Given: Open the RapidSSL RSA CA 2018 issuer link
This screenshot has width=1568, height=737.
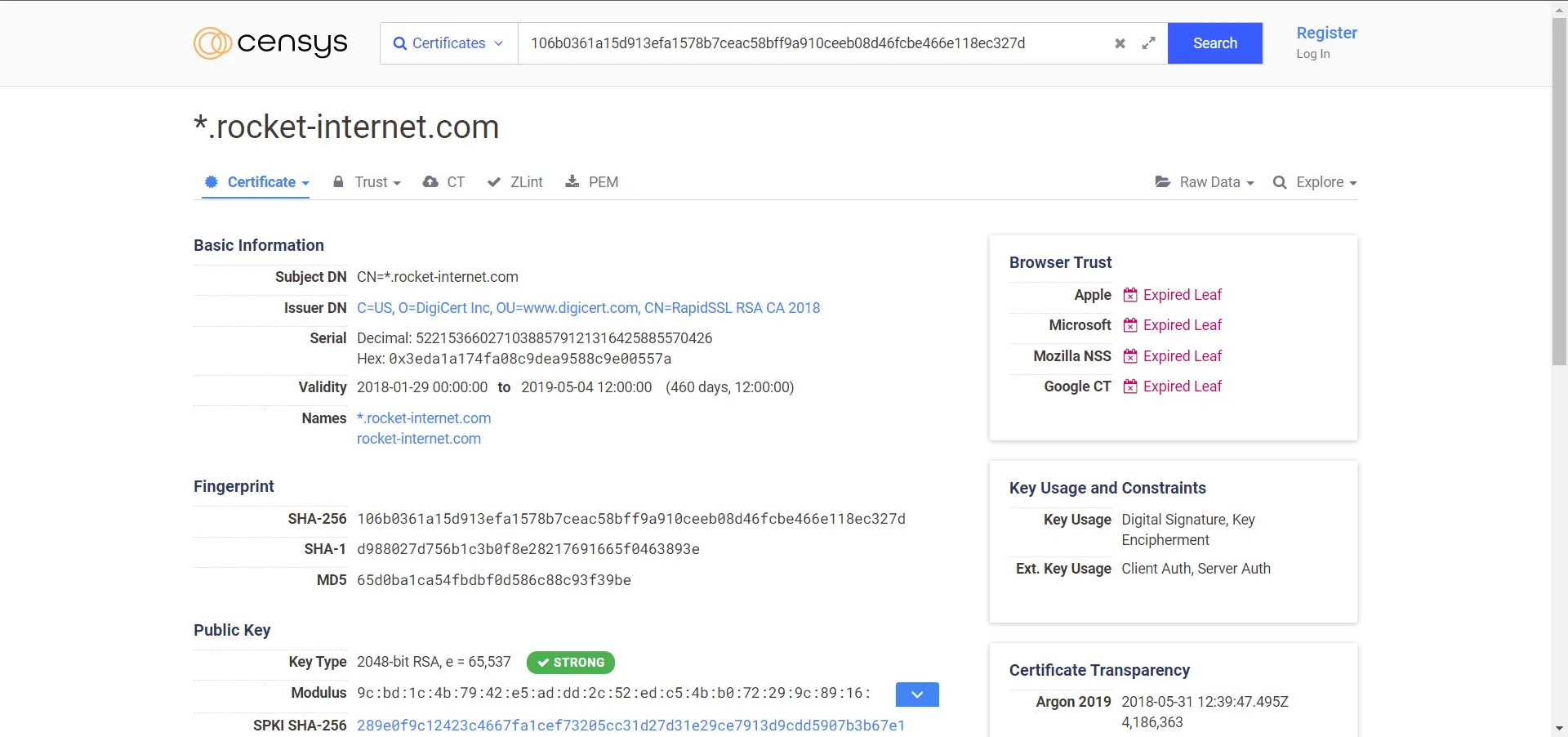Looking at the screenshot, I should [588, 308].
